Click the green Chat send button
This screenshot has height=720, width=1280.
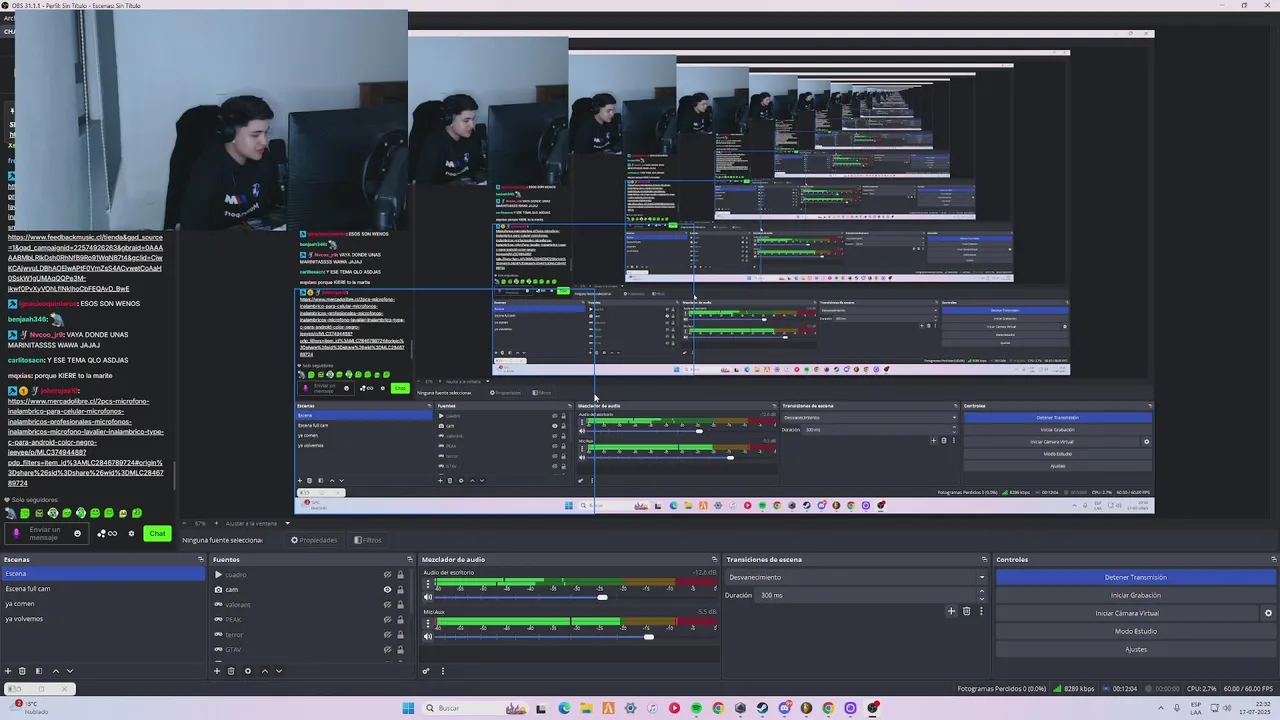(157, 533)
